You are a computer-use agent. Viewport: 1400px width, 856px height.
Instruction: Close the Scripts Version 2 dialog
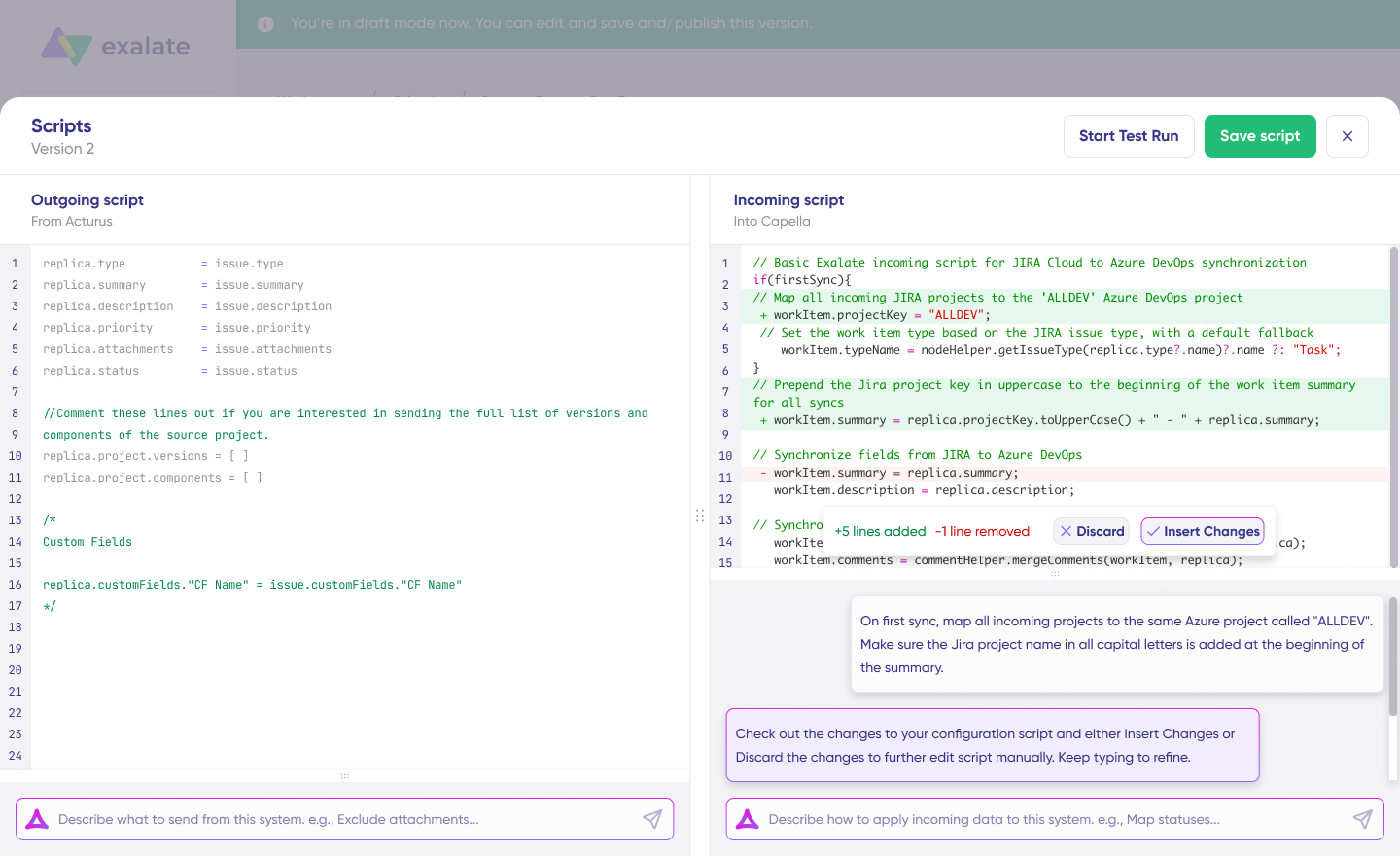[x=1347, y=136]
